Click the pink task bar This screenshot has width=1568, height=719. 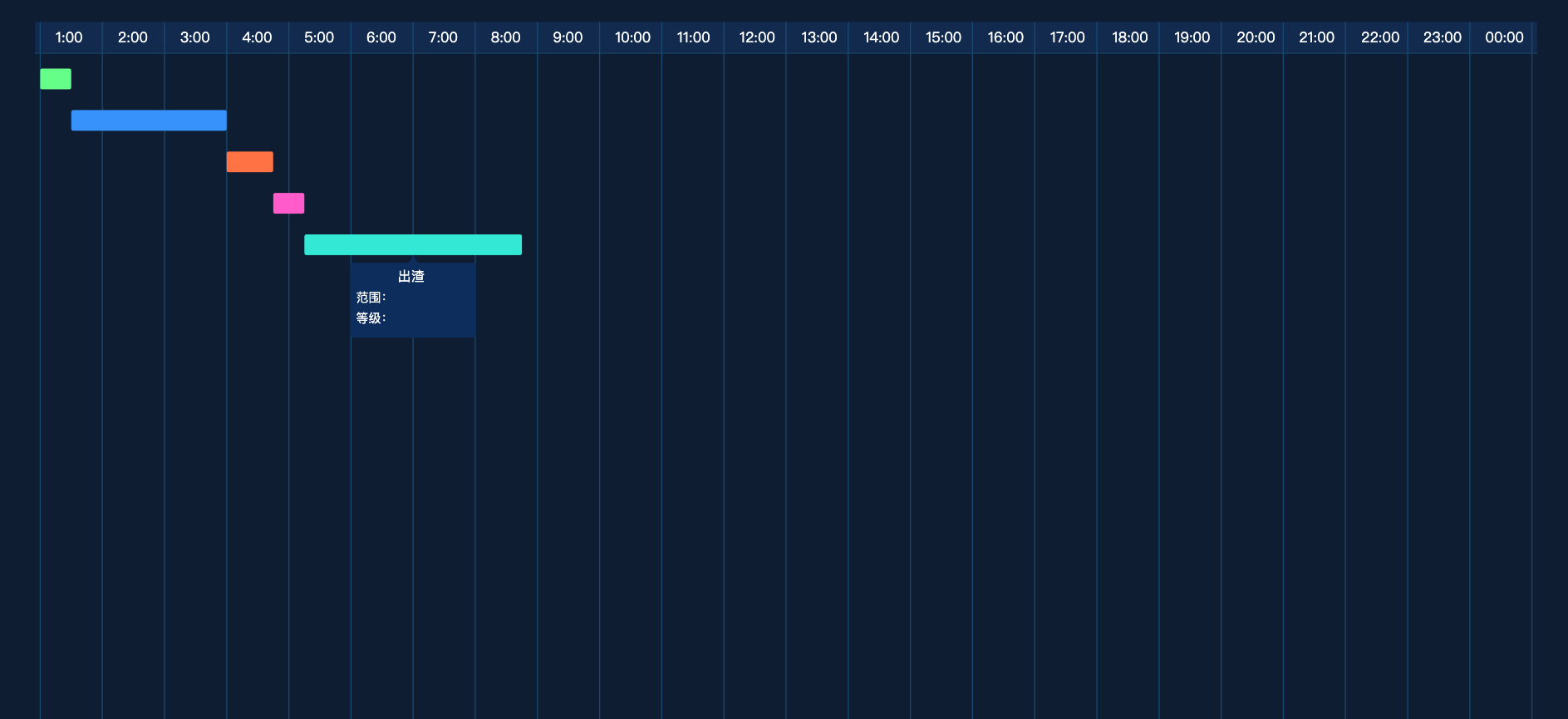[x=288, y=204]
